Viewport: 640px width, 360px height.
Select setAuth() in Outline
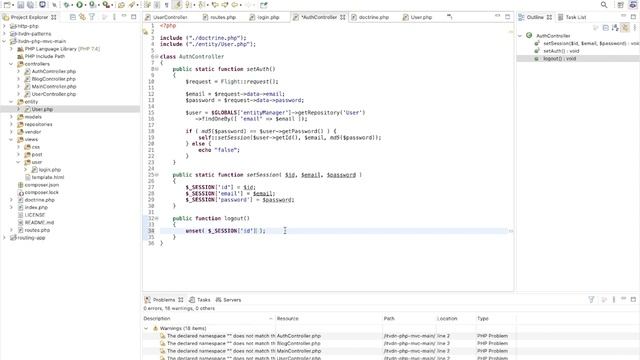tap(557, 51)
